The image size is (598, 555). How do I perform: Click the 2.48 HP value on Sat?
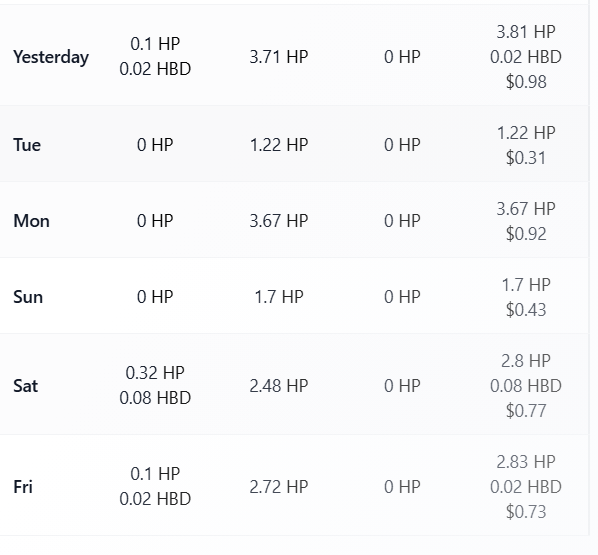[x=279, y=386]
